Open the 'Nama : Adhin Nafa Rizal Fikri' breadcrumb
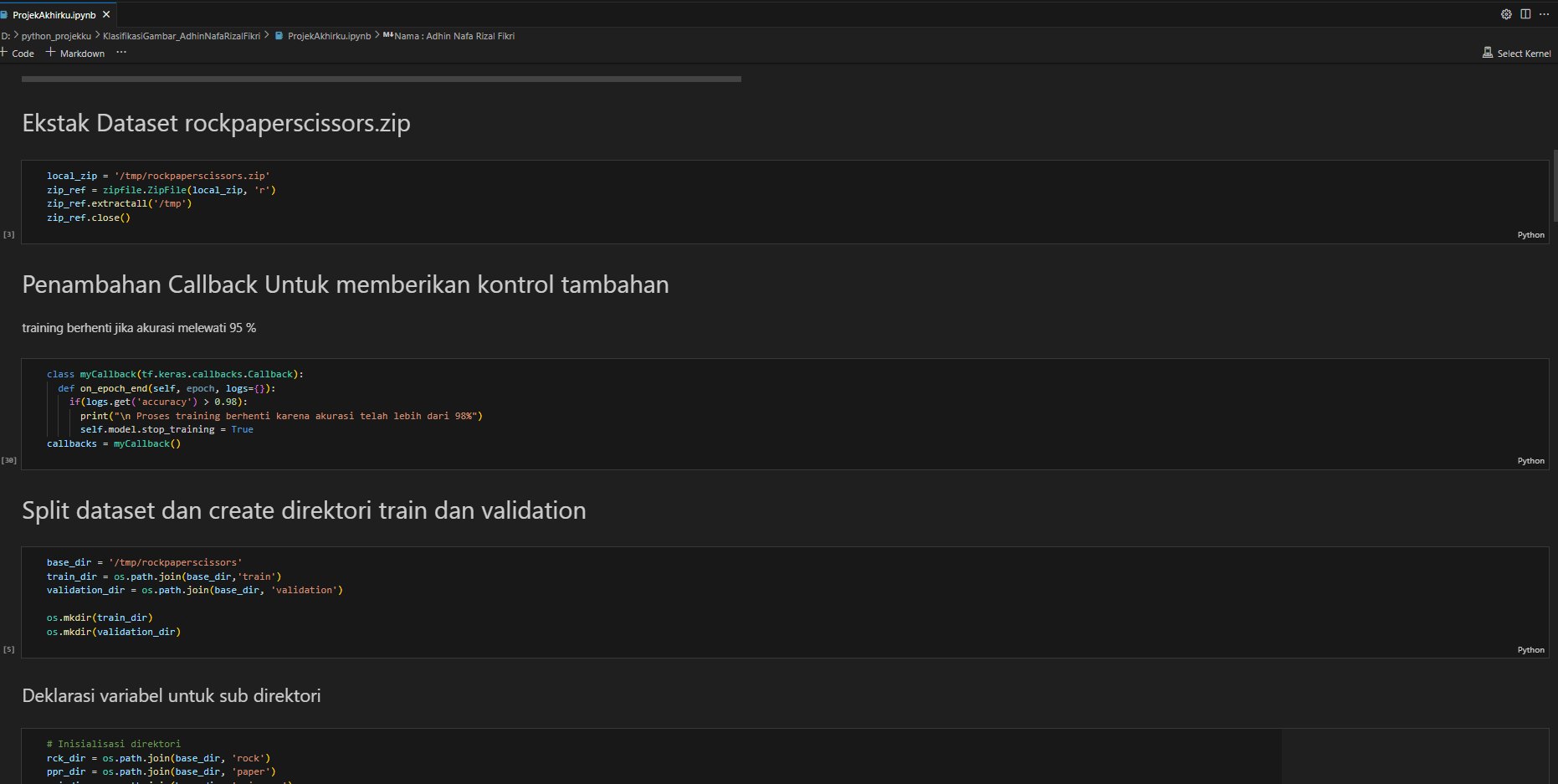The image size is (1558, 784). [454, 36]
